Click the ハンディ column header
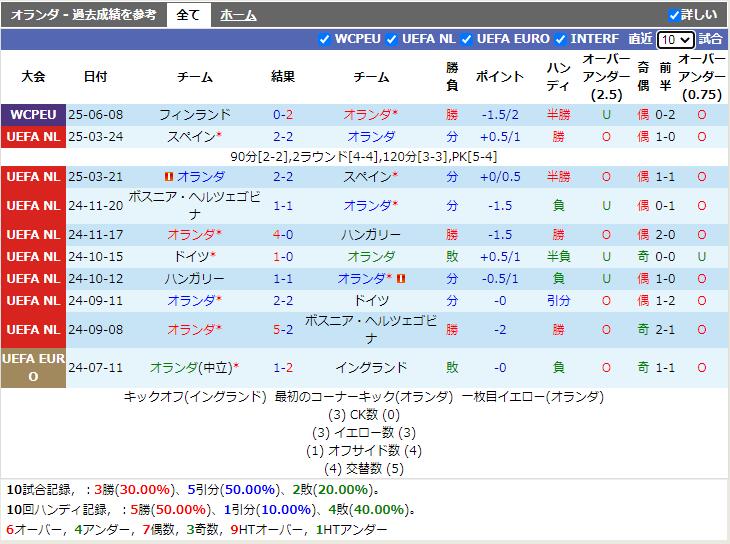Viewport: 730px width, 544px height. (x=558, y=76)
